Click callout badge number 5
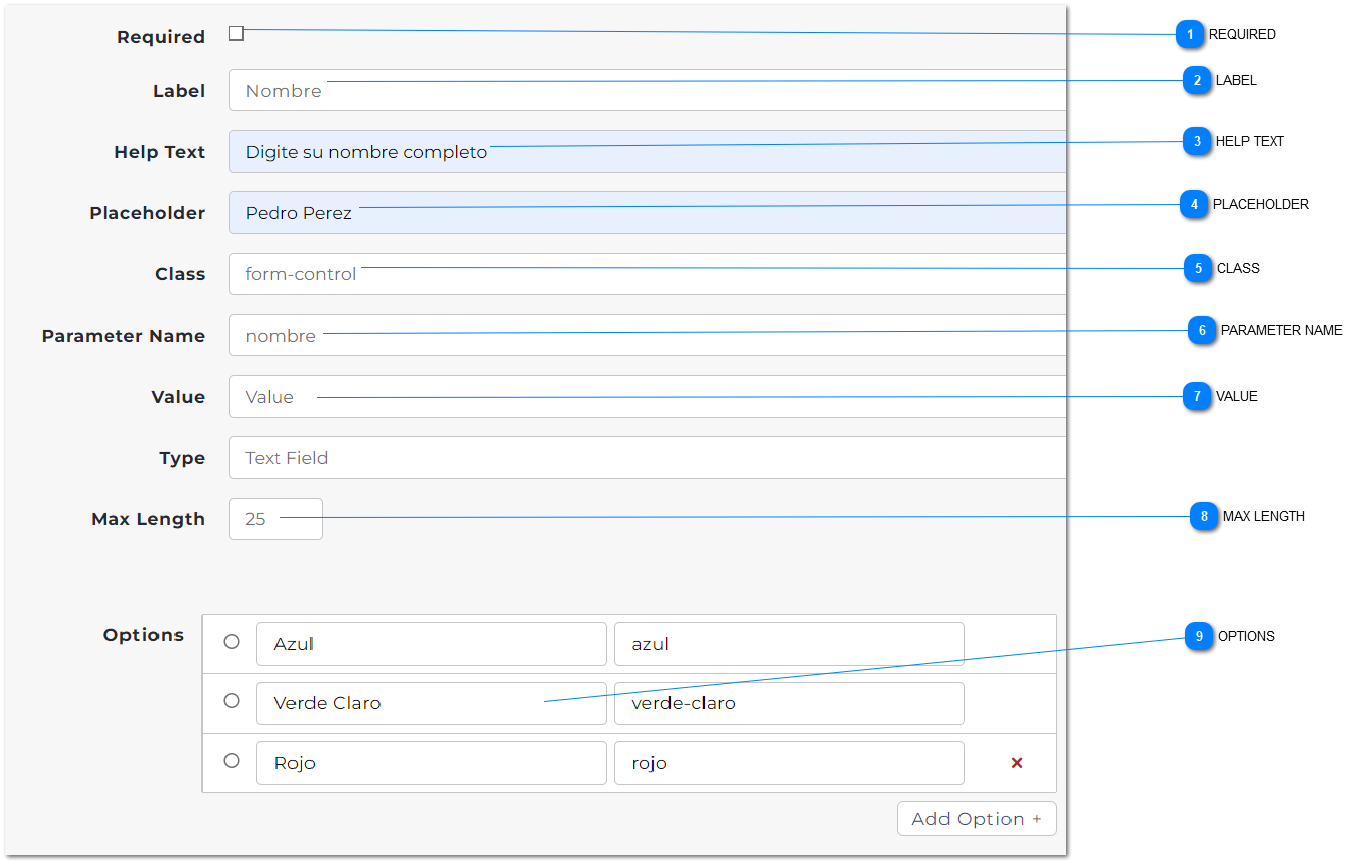 click(x=1198, y=269)
